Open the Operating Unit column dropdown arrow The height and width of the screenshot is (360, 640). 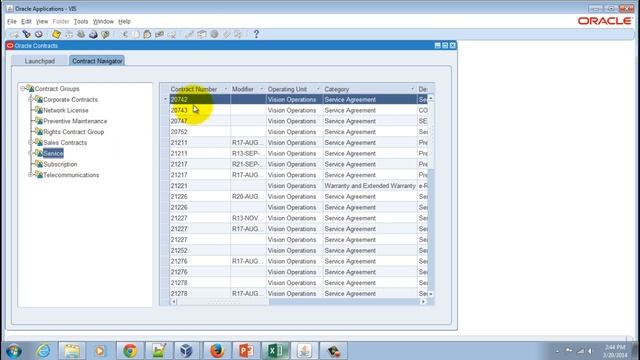tap(318, 89)
